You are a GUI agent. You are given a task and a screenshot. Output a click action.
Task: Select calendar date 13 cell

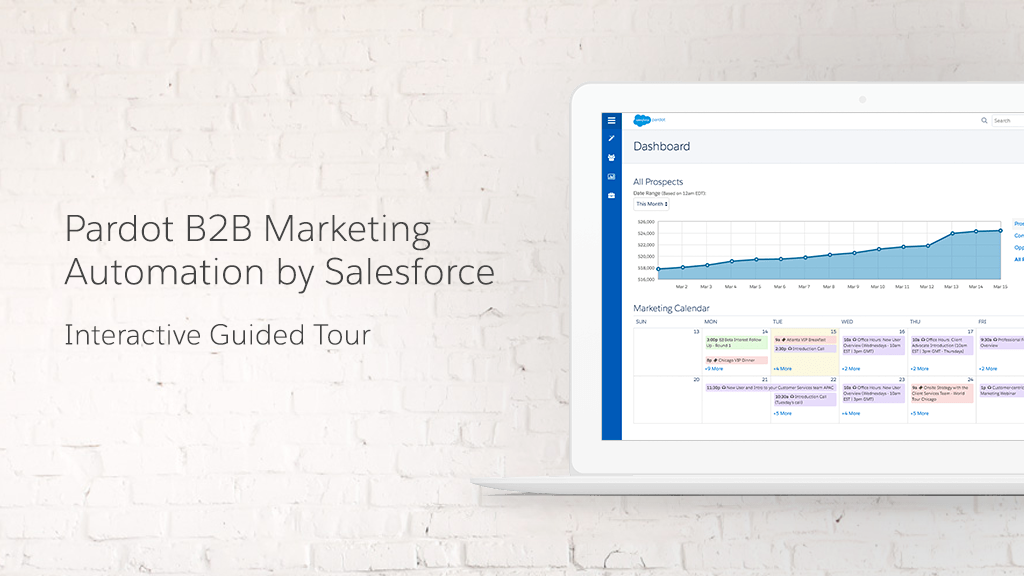[x=667, y=351]
